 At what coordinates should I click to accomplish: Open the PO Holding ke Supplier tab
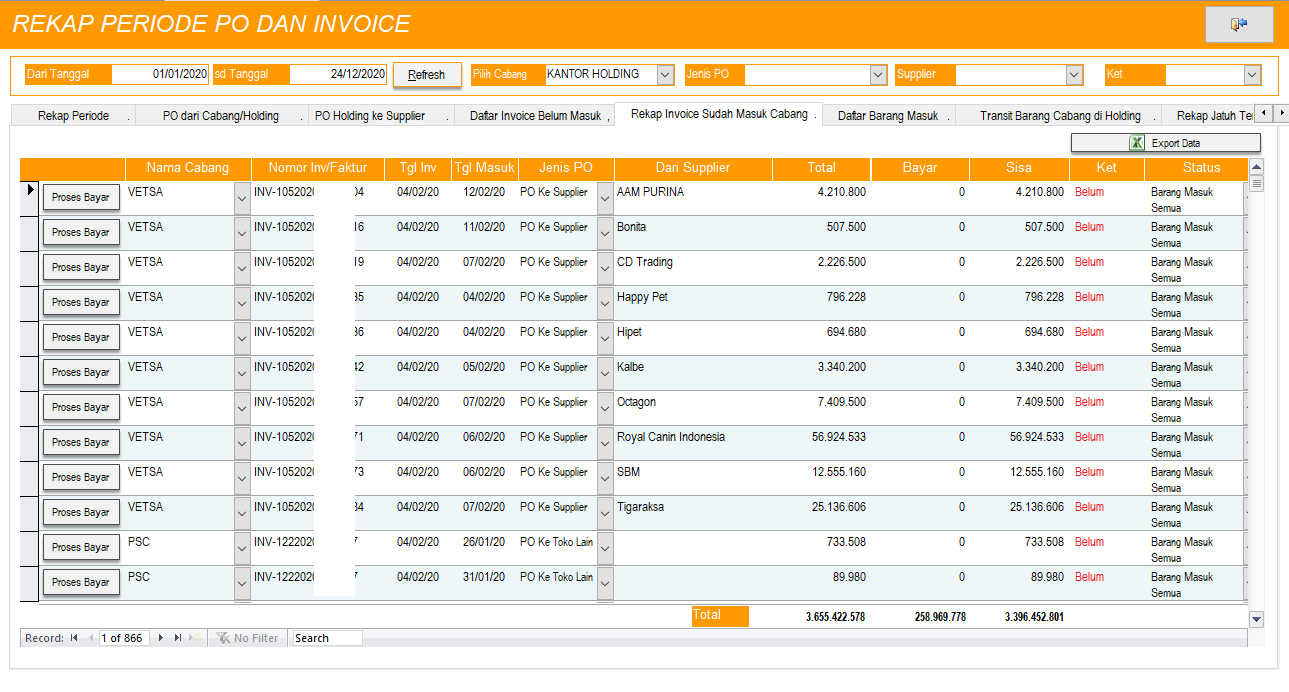coord(370,116)
